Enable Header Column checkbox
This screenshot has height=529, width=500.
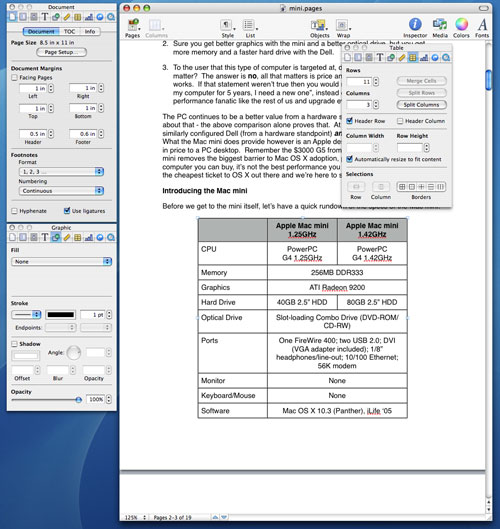[400, 121]
